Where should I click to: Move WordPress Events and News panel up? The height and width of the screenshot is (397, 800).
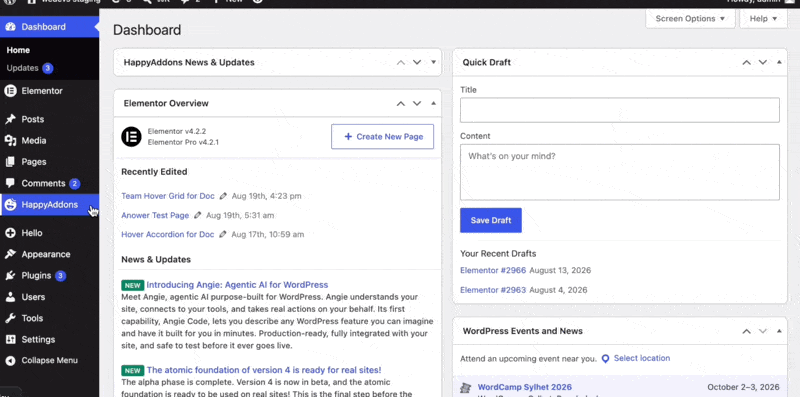pyautogui.click(x=746, y=331)
